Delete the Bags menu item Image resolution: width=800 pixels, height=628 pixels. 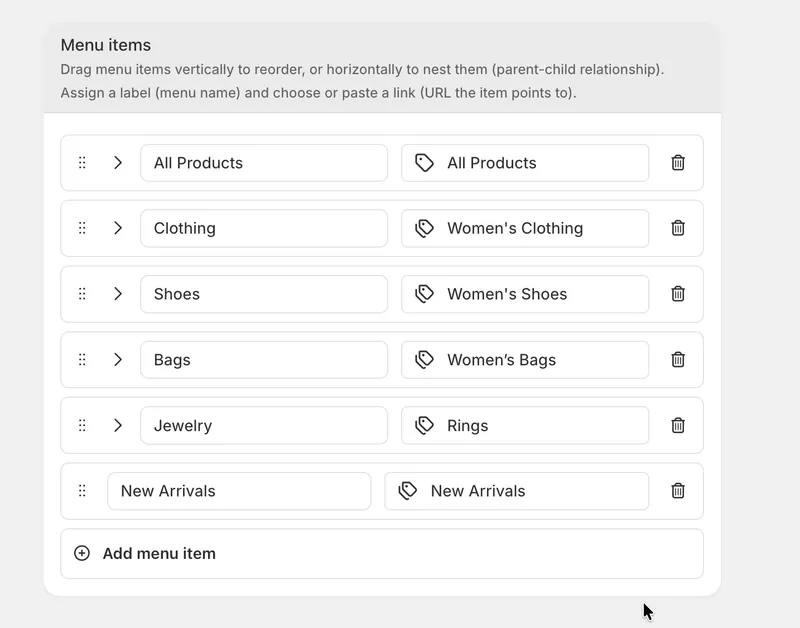[678, 360]
